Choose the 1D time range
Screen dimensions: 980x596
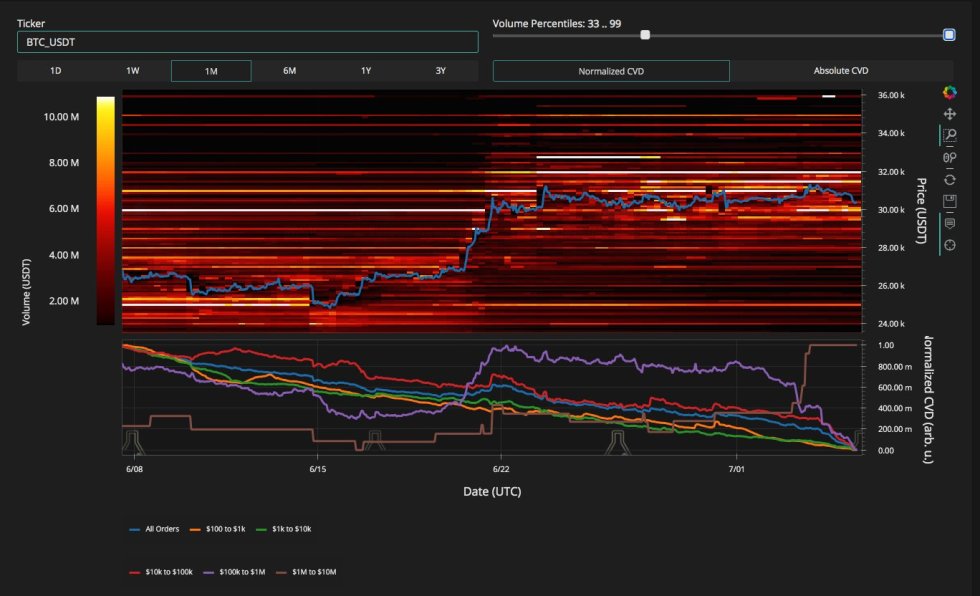coord(56,71)
